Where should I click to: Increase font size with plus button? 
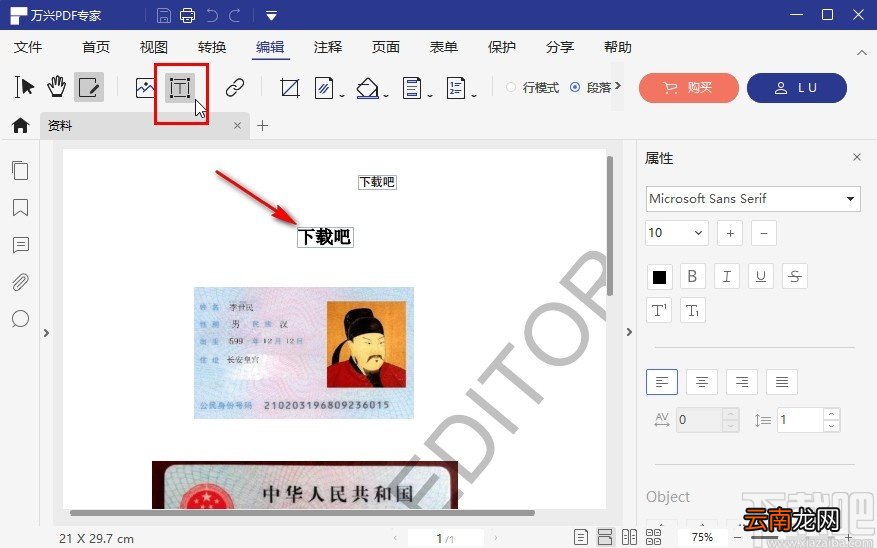coord(730,233)
